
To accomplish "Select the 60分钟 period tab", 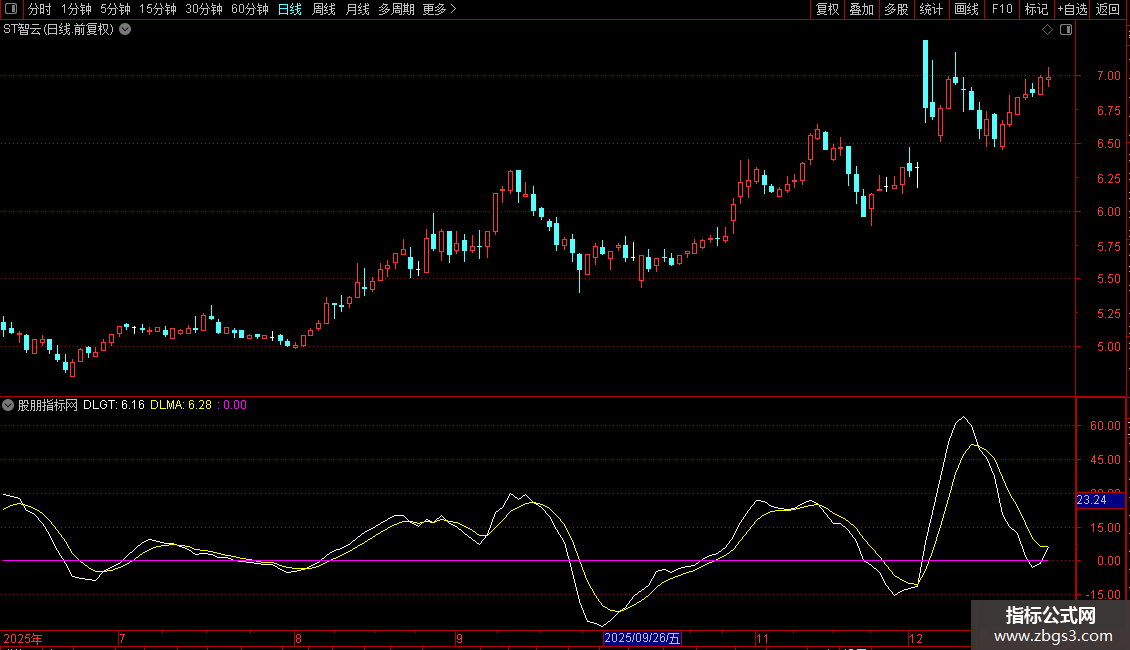I will (249, 9).
